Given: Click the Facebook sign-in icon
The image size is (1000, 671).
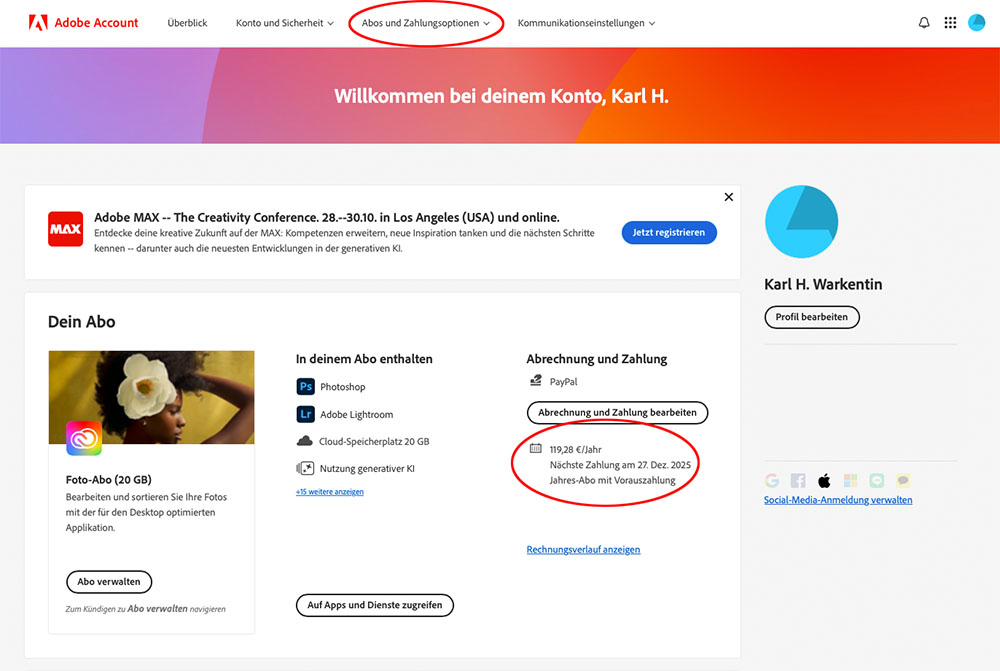Looking at the screenshot, I should coord(798,480).
